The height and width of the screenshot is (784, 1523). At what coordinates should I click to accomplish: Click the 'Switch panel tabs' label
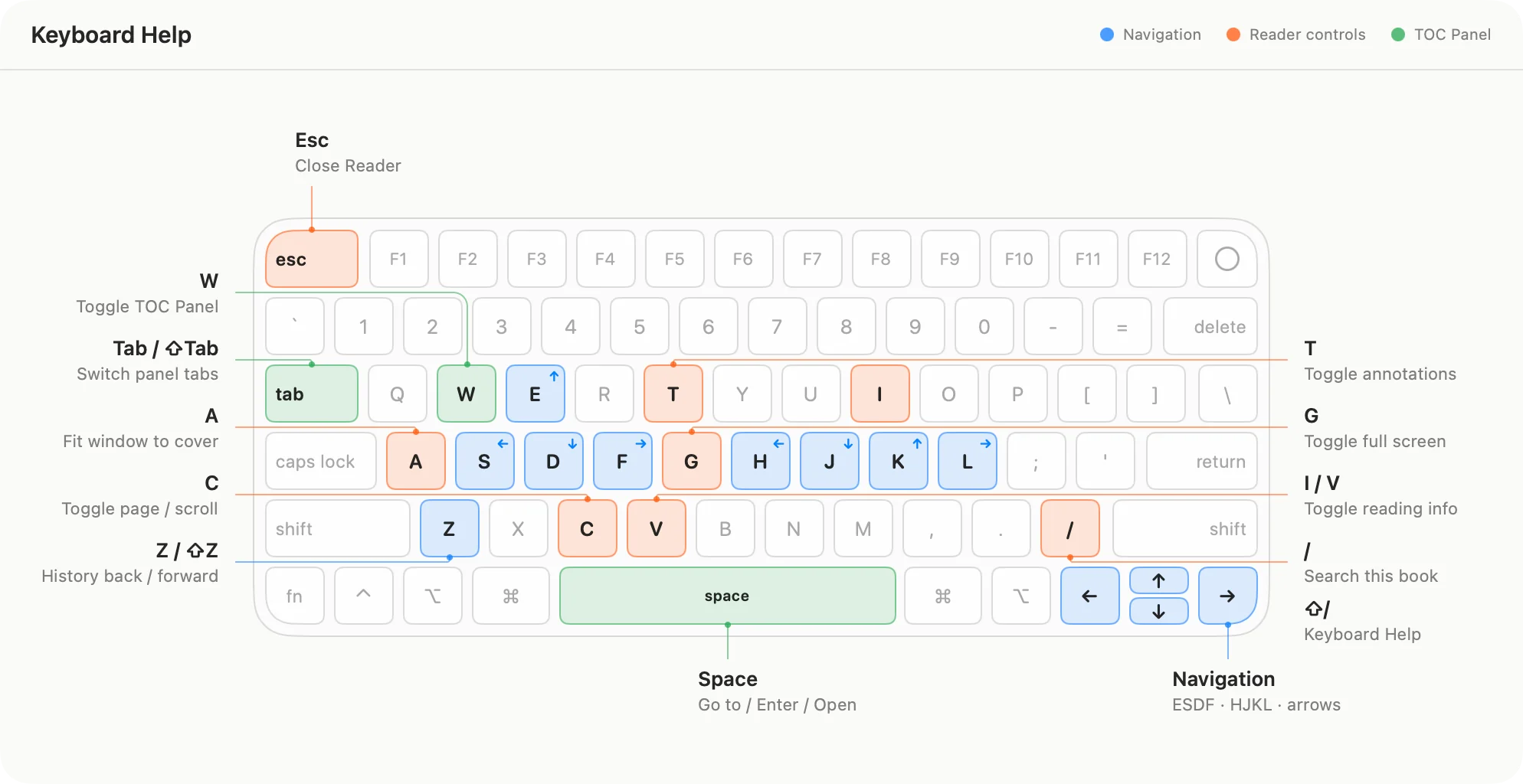pos(147,374)
